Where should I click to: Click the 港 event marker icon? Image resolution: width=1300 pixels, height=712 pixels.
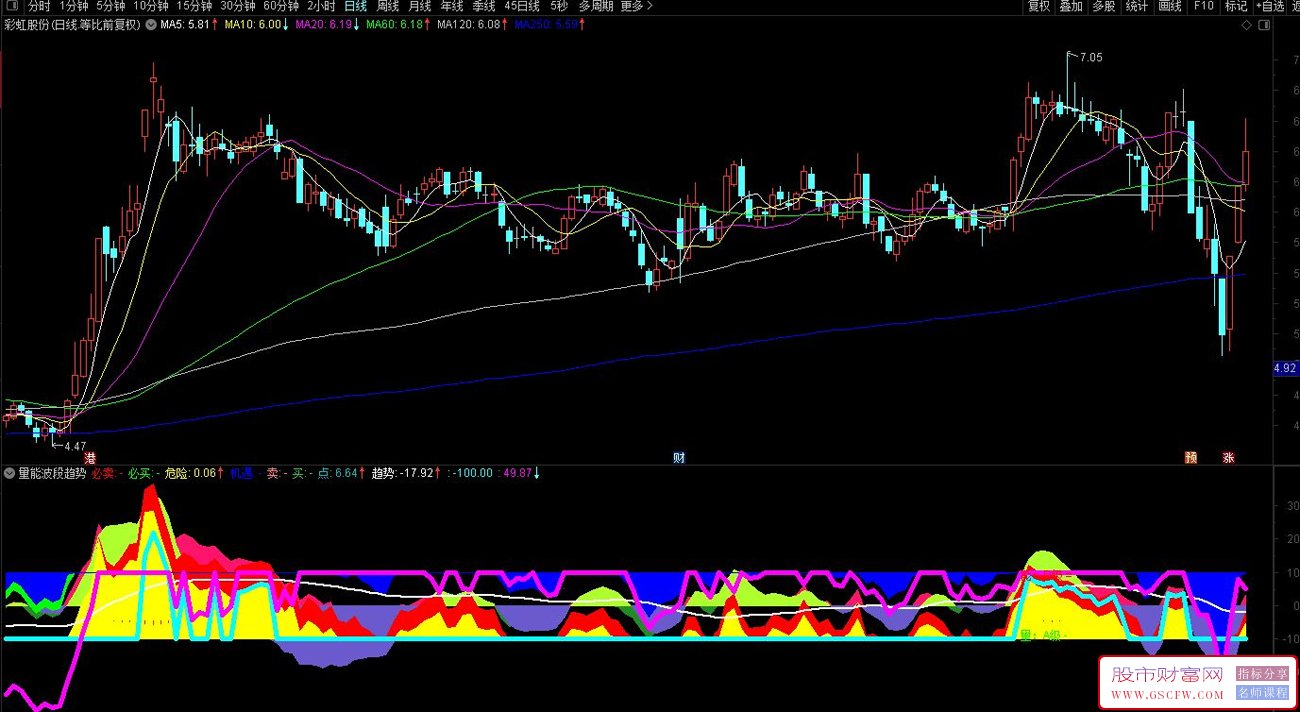click(91, 457)
